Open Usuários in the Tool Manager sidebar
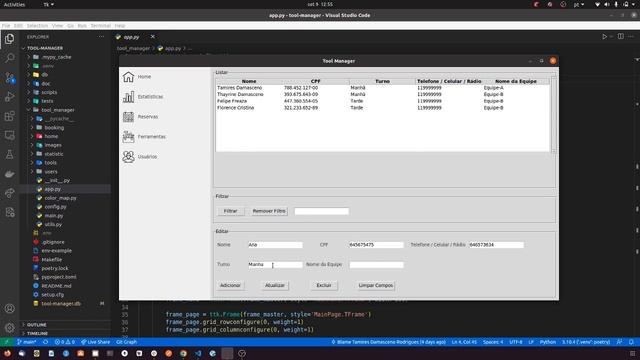 (x=140, y=157)
